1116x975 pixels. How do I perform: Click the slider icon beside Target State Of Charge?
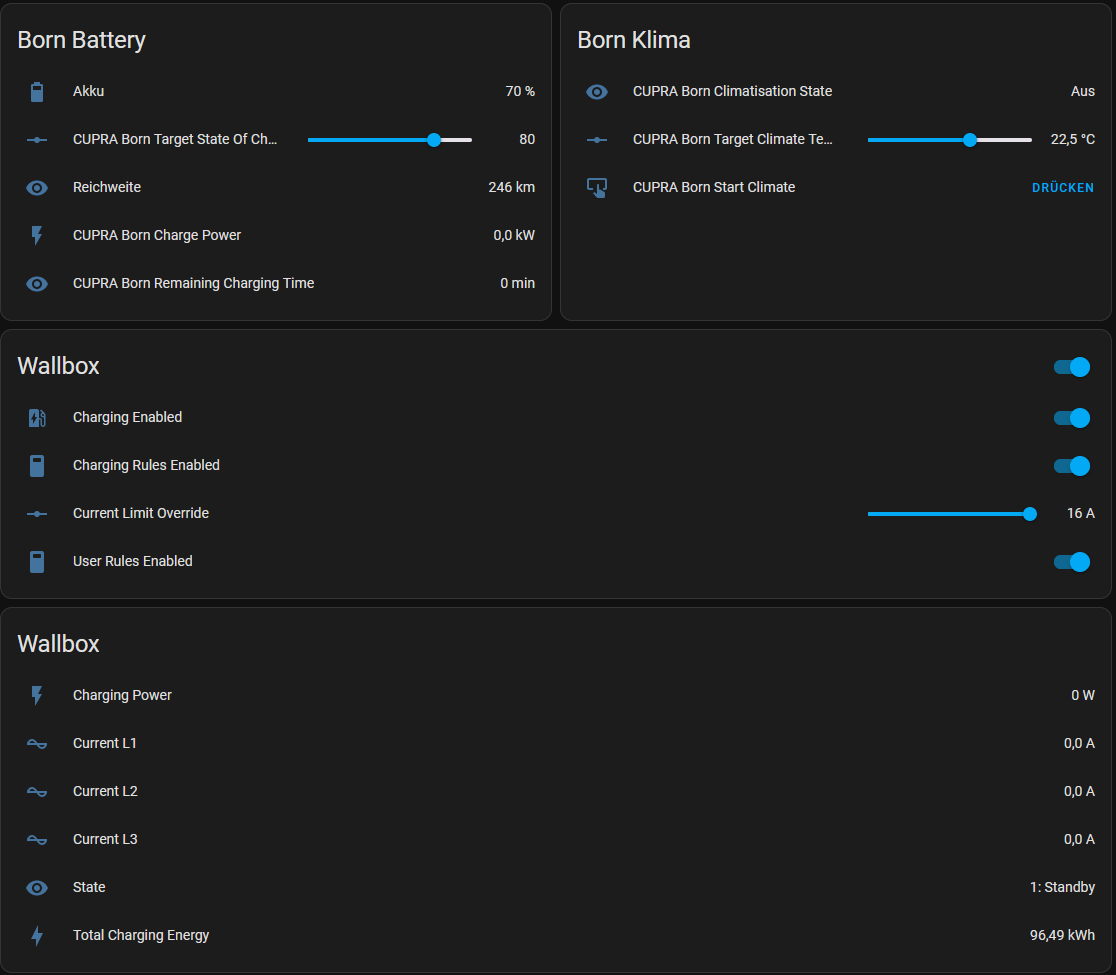click(37, 139)
